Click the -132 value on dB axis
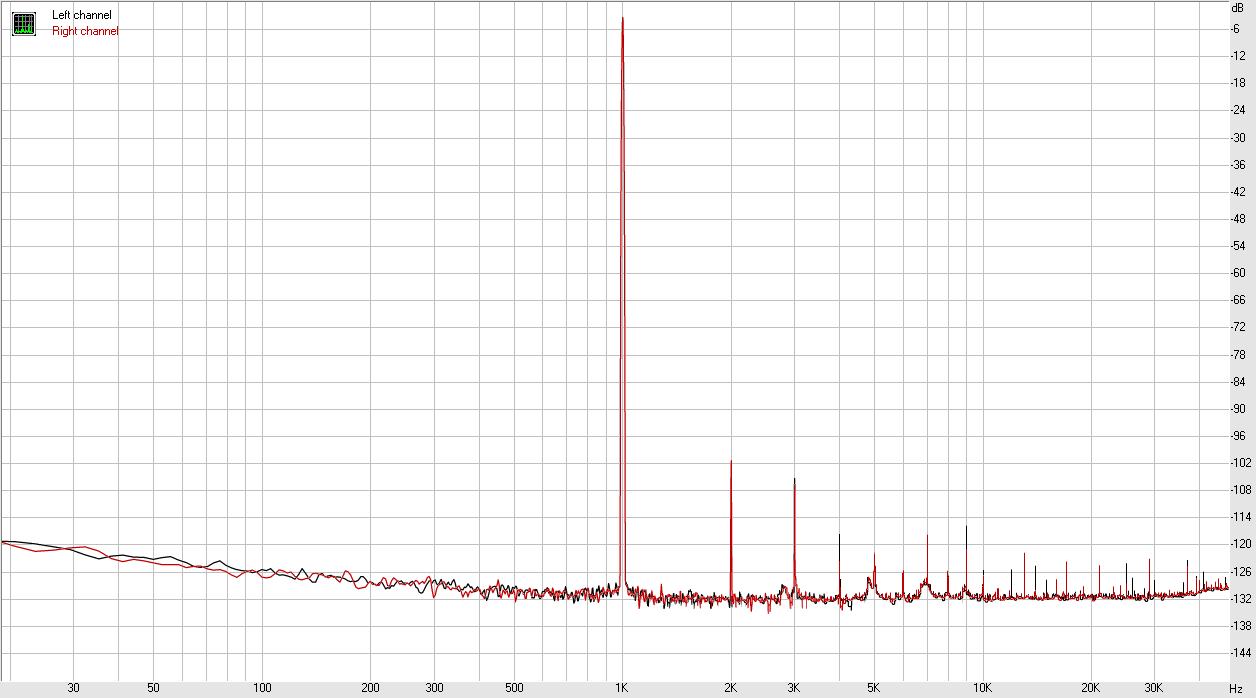 pos(1241,599)
